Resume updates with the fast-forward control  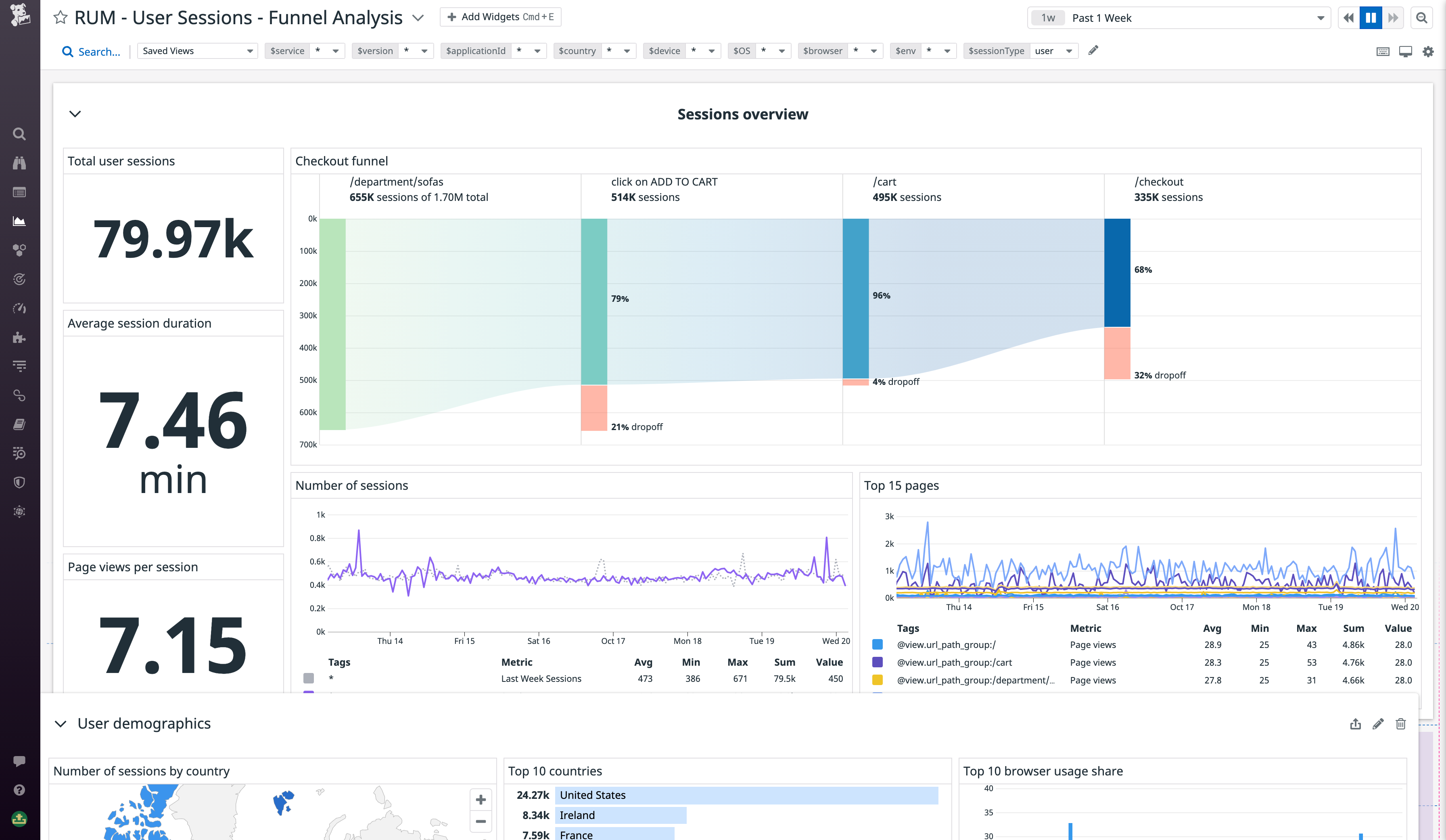click(1393, 18)
